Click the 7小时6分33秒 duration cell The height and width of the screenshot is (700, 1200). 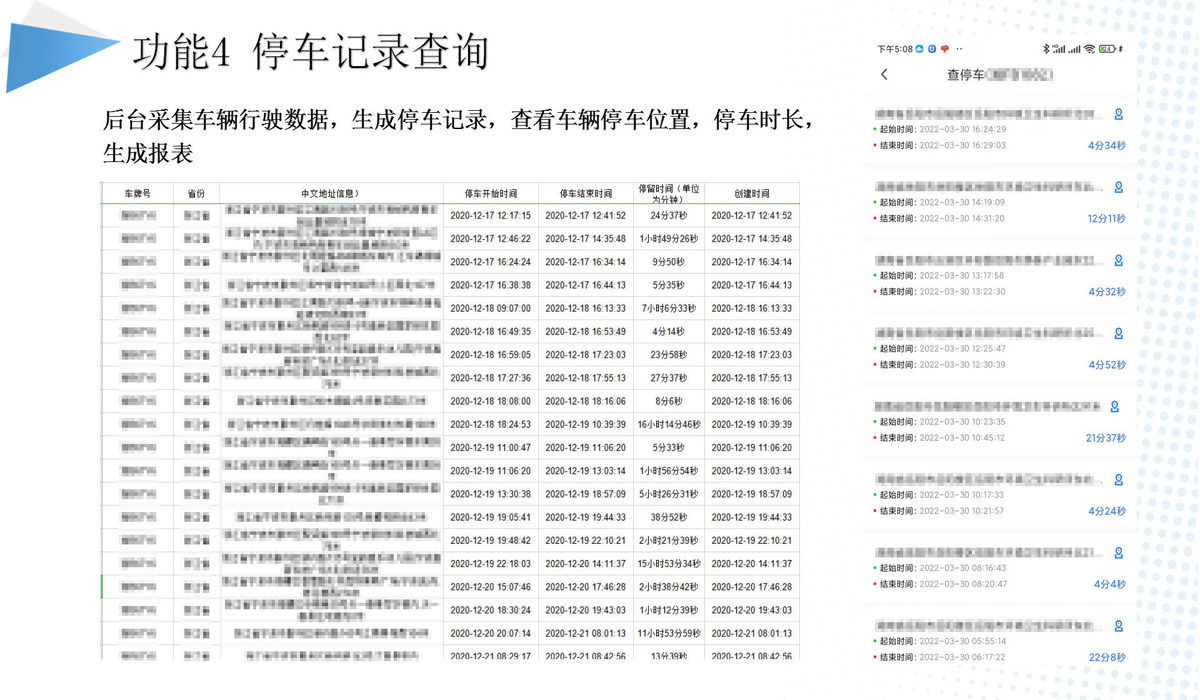point(668,309)
